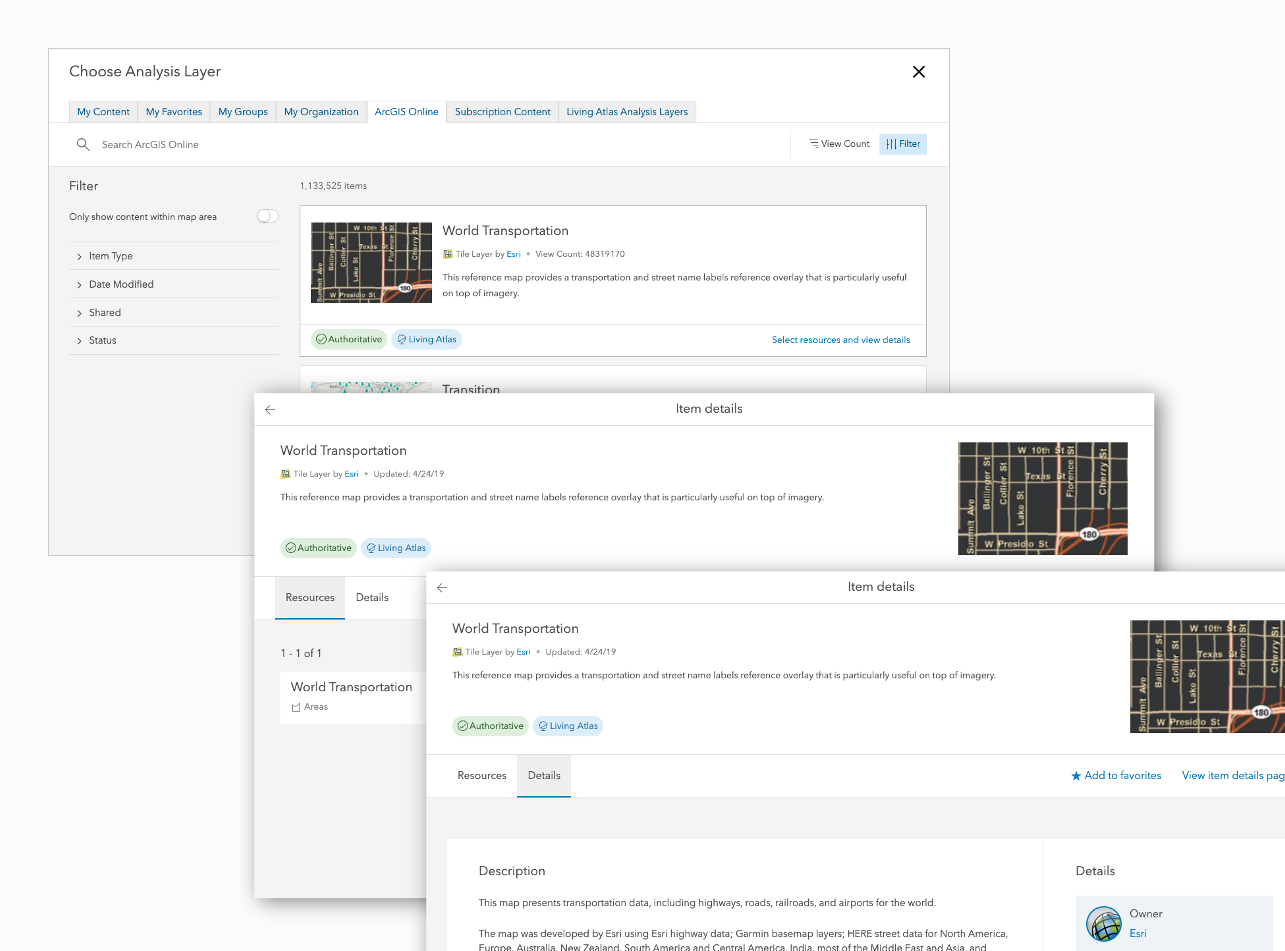Click World Transportation thumbnail in results list

tap(371, 262)
